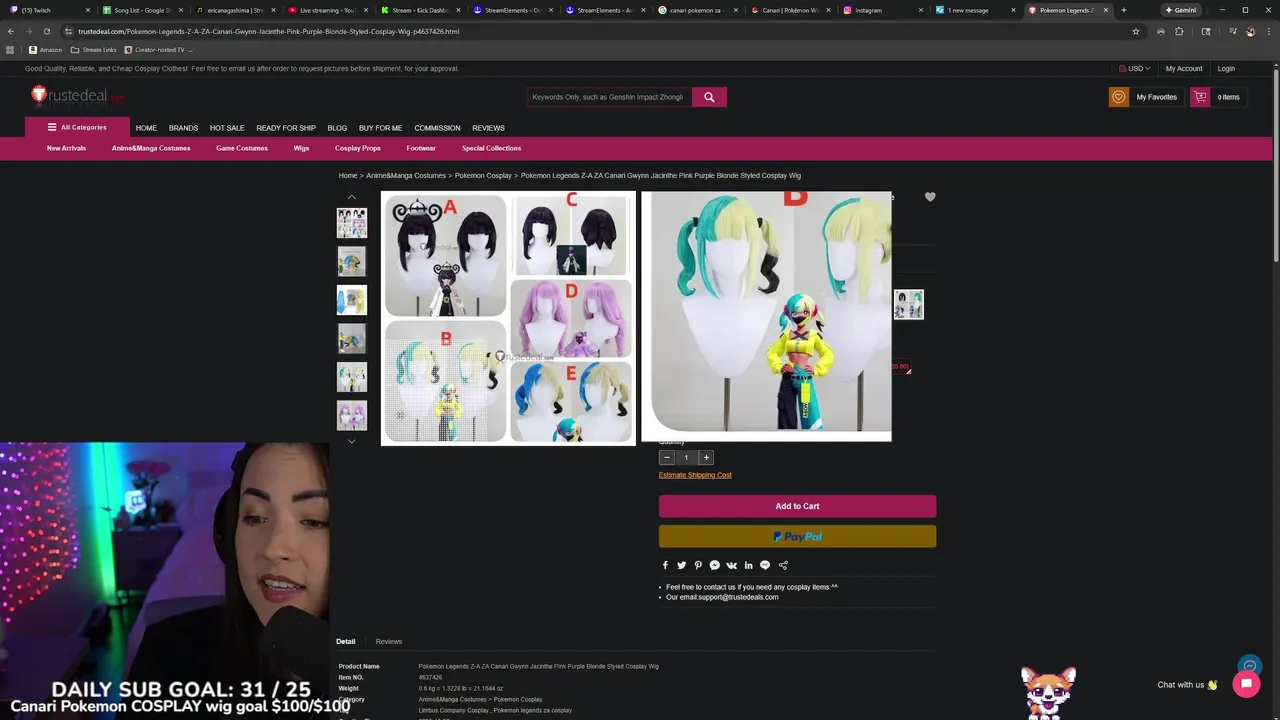Share product on VK
The image size is (1280, 720).
[x=731, y=565]
